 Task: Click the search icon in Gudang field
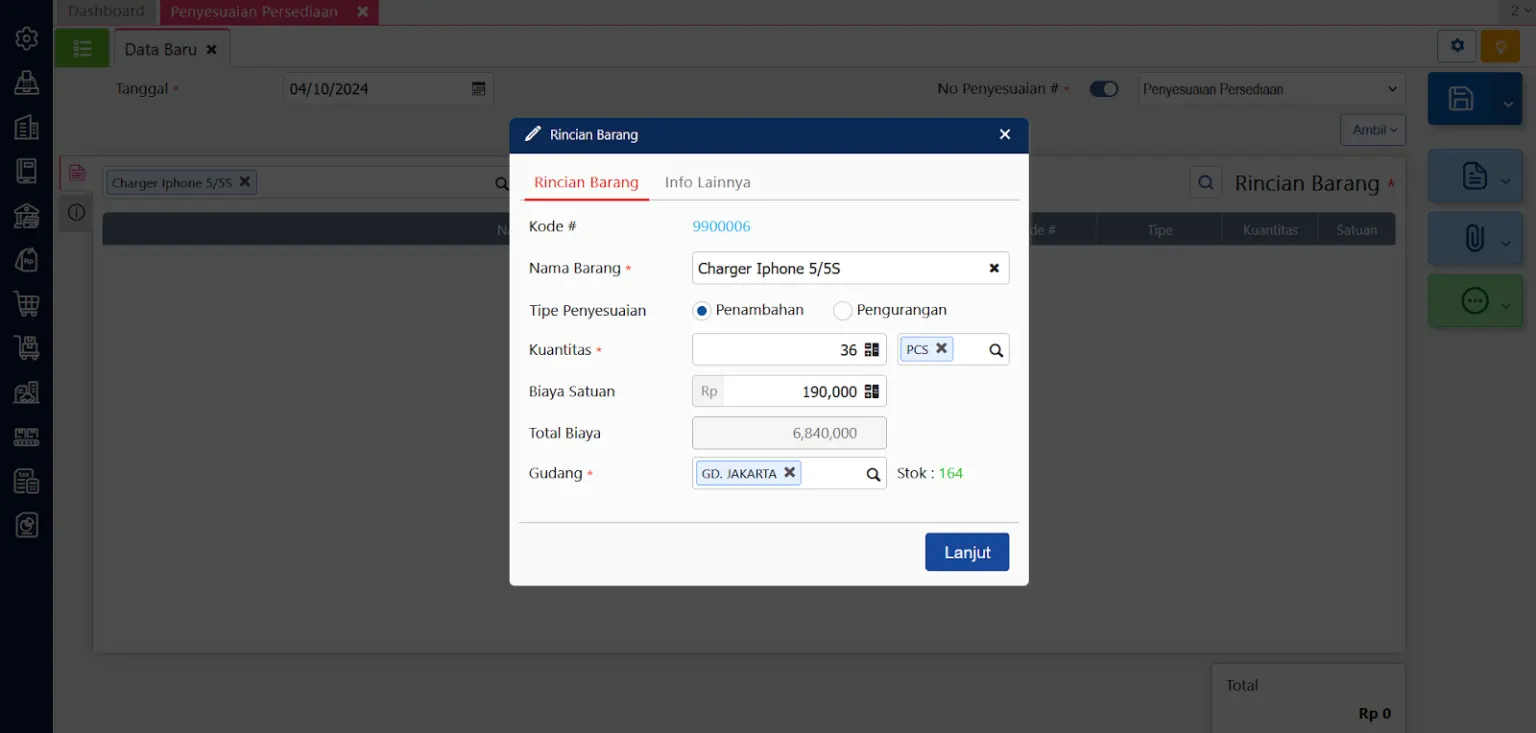(x=872, y=474)
